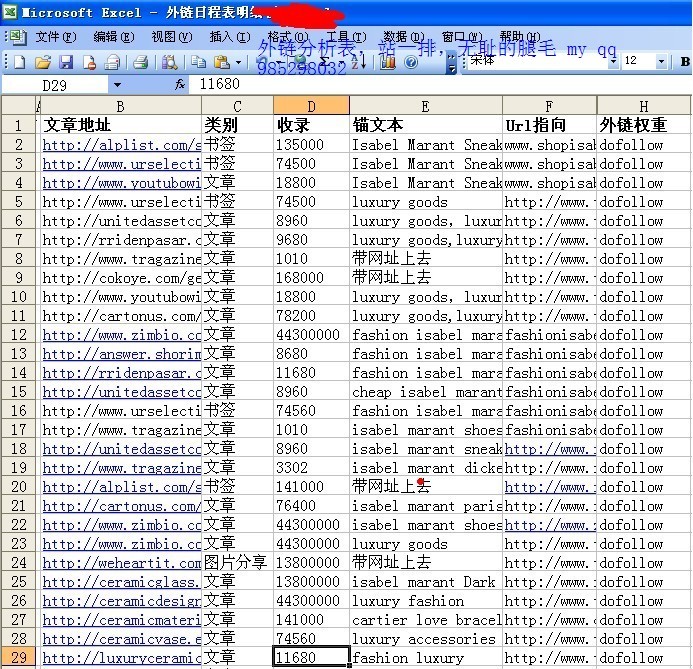Select column D by its header
693x669 pixels.
pos(311,106)
